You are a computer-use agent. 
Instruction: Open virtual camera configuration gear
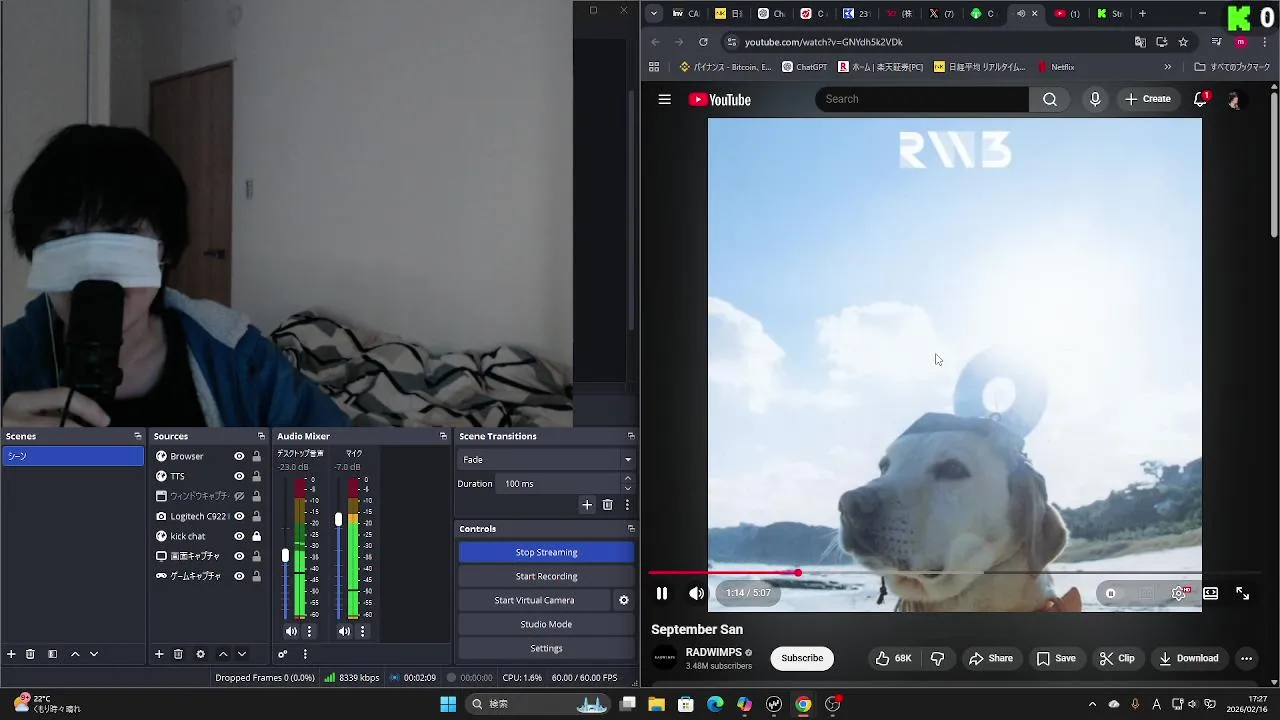click(x=624, y=600)
